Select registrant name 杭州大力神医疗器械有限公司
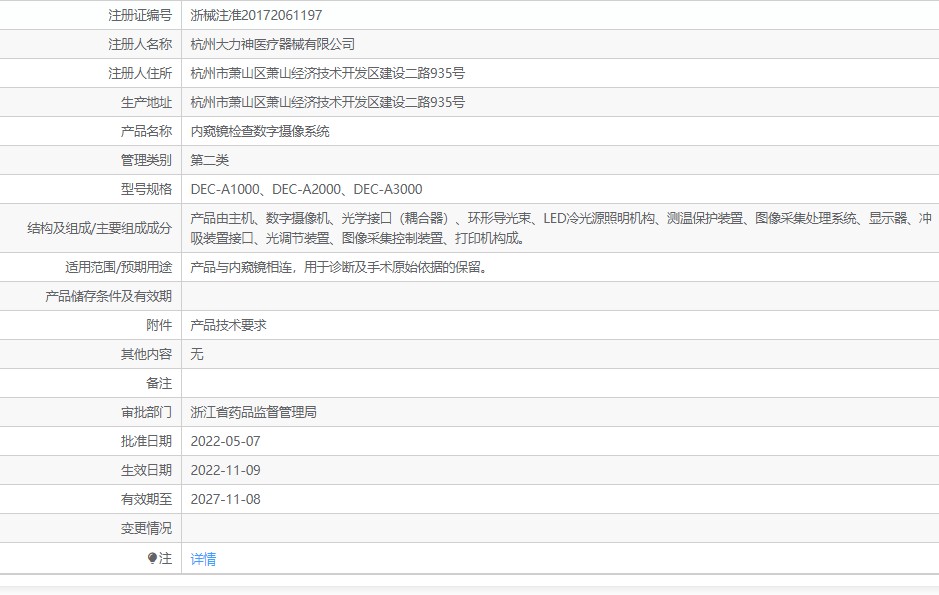 coord(272,44)
